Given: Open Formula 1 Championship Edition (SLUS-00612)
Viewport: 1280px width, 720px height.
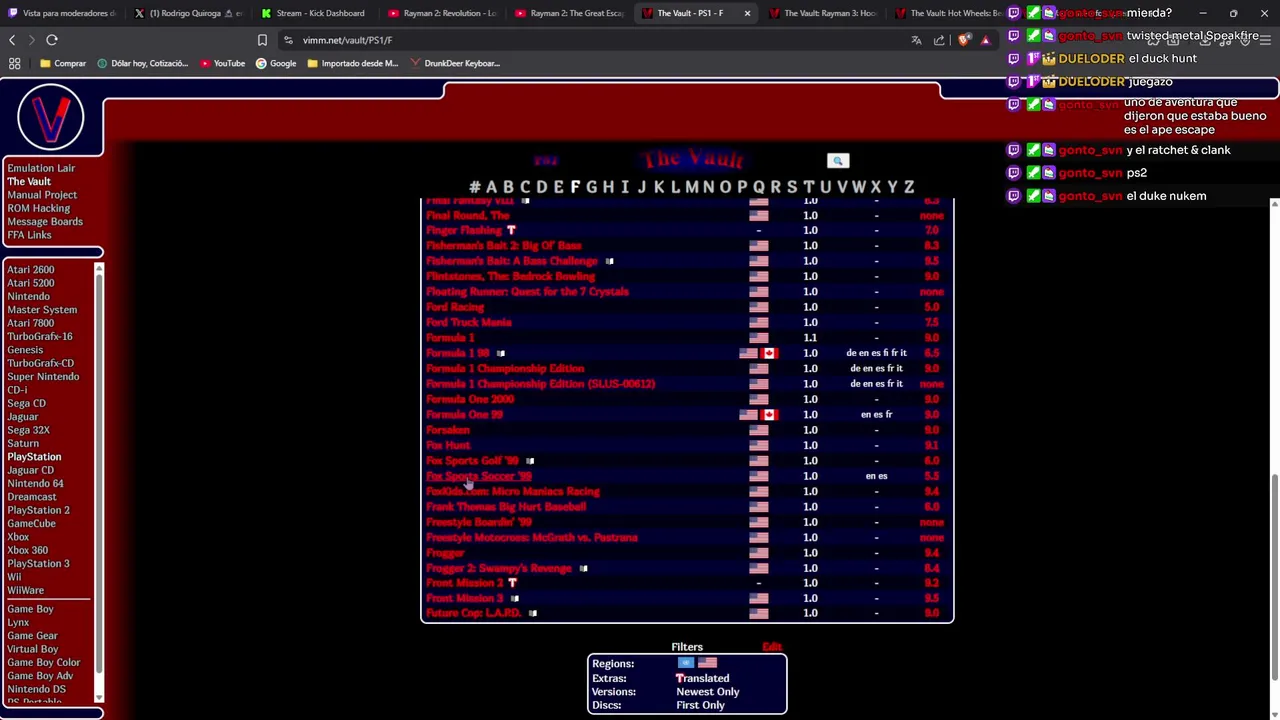Looking at the screenshot, I should click(541, 384).
